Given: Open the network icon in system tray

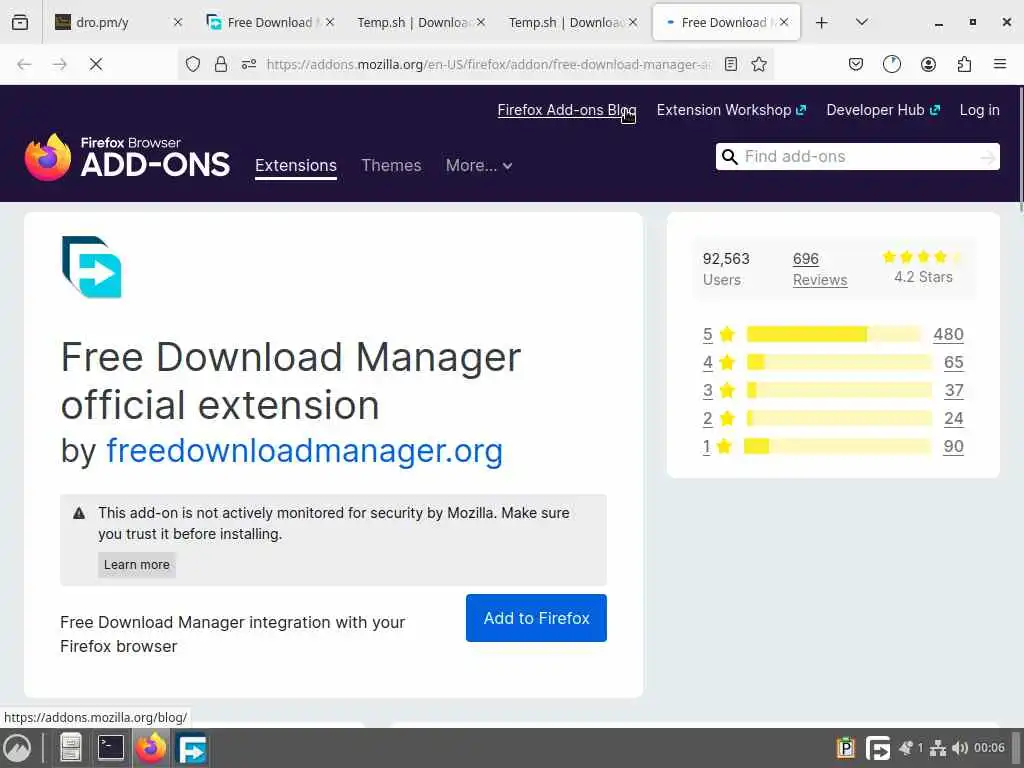Looking at the screenshot, I should [938, 748].
